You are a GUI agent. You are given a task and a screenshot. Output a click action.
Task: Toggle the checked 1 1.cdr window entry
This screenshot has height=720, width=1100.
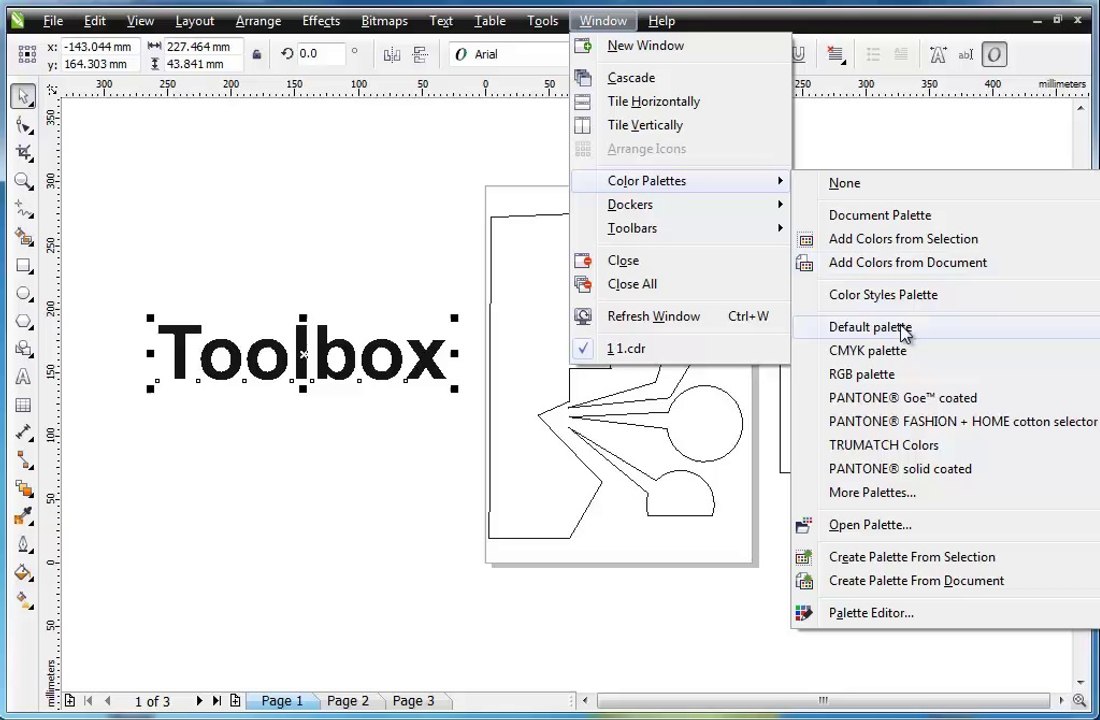(x=680, y=349)
